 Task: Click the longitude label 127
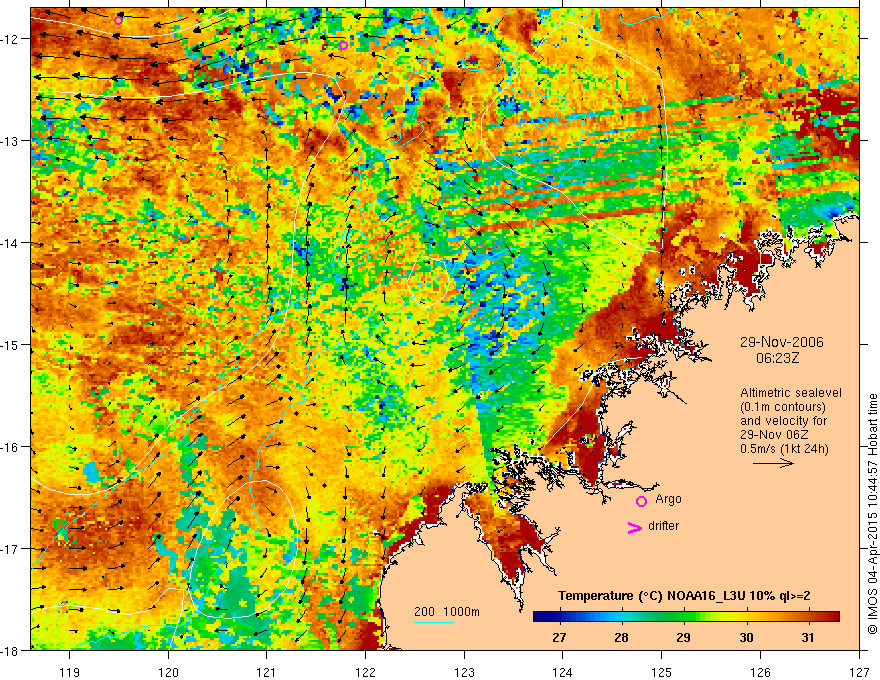pos(859,672)
